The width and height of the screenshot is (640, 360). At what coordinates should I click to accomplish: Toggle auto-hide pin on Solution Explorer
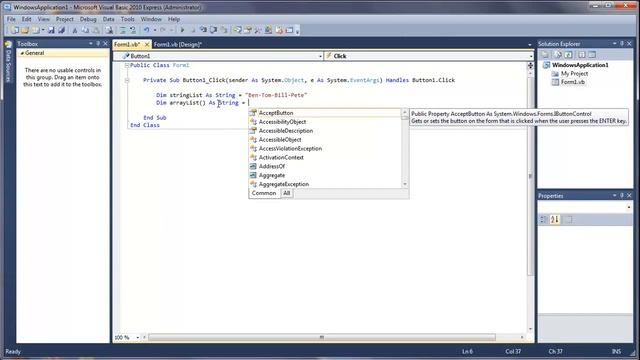pos(622,43)
